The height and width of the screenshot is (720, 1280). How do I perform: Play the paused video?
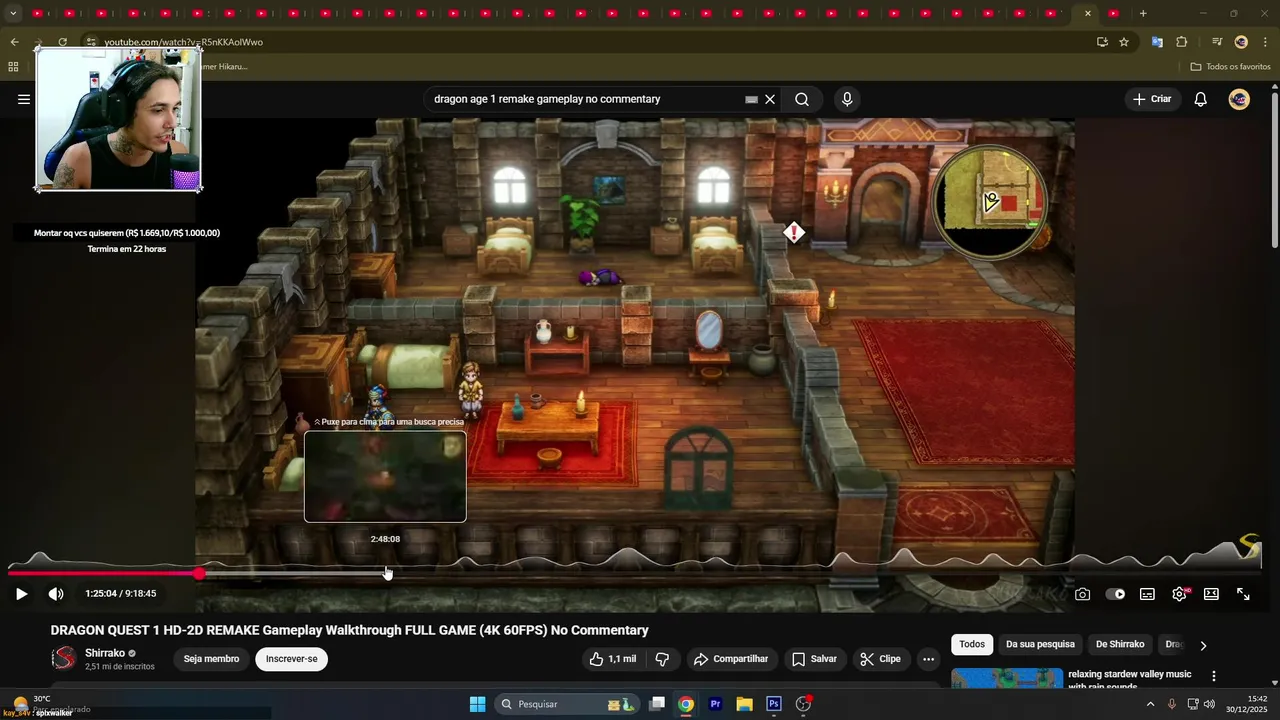21,594
